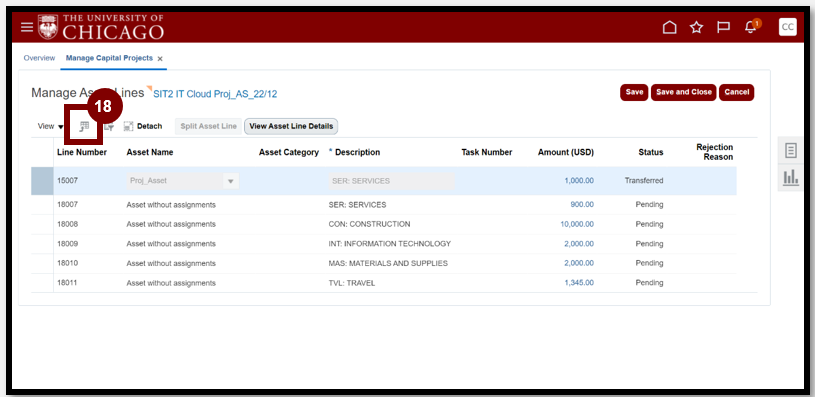The height and width of the screenshot is (397, 815).
Task: Click the Save button
Action: [x=634, y=92]
